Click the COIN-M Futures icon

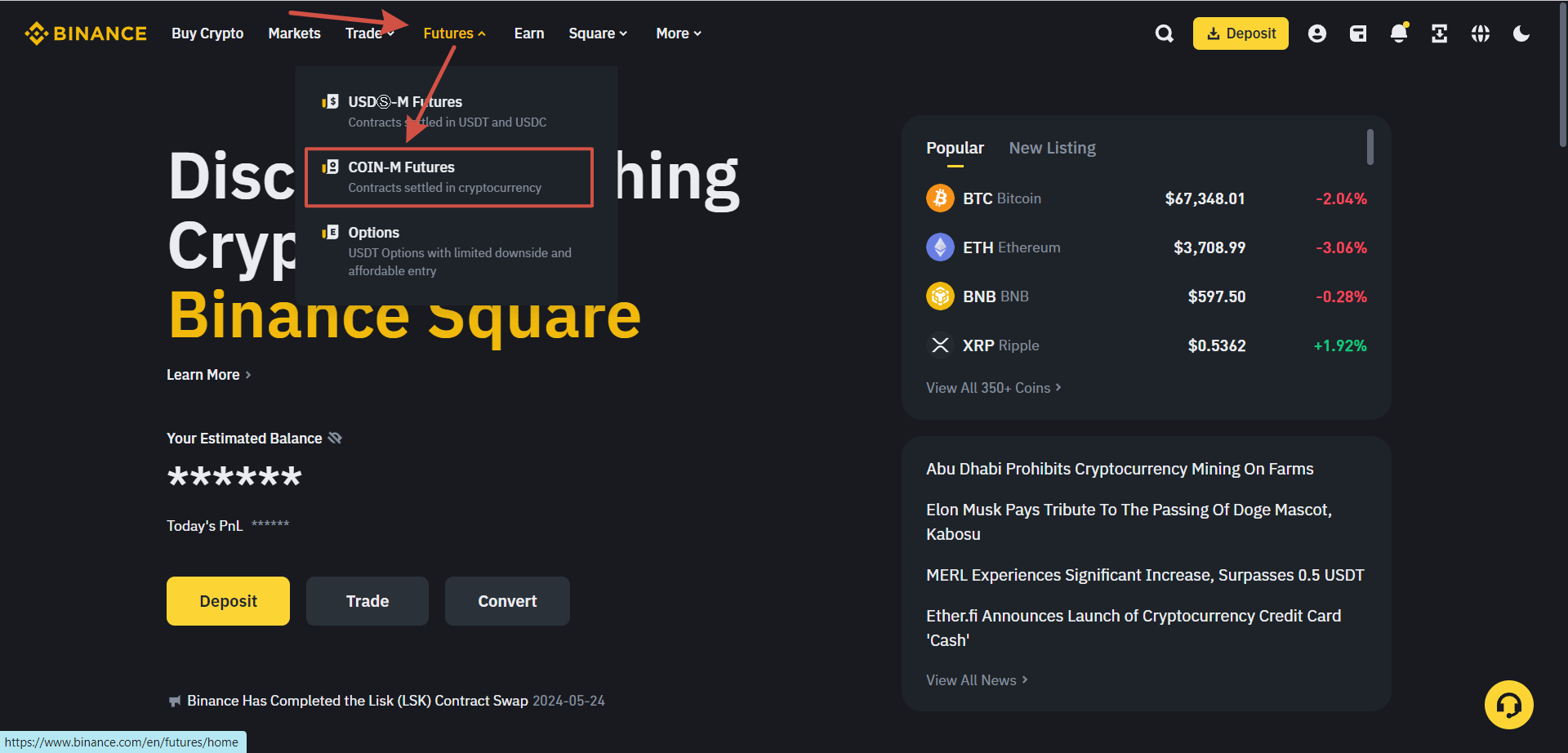tap(331, 167)
